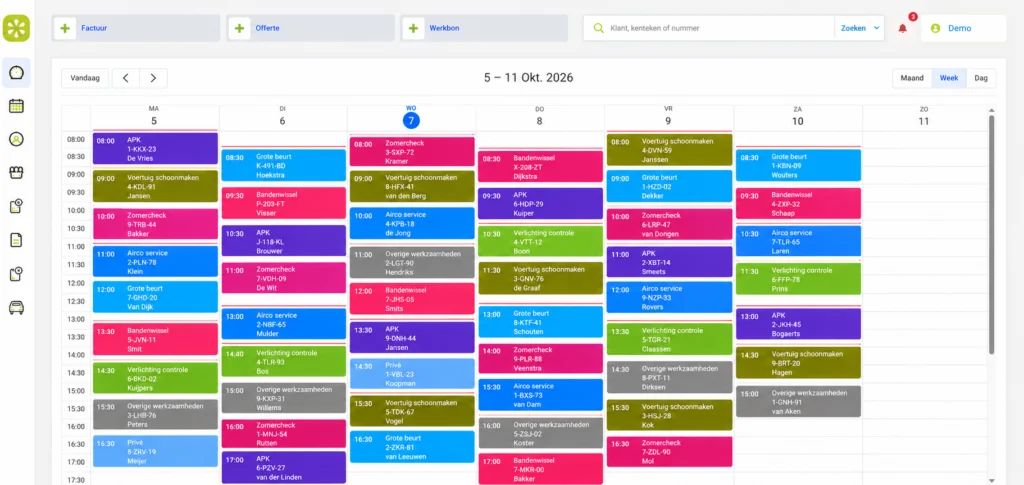Screen dimensions: 1024x485
Task: Open Bandenwissel appointment for Dijkstra
Action: [541, 167]
